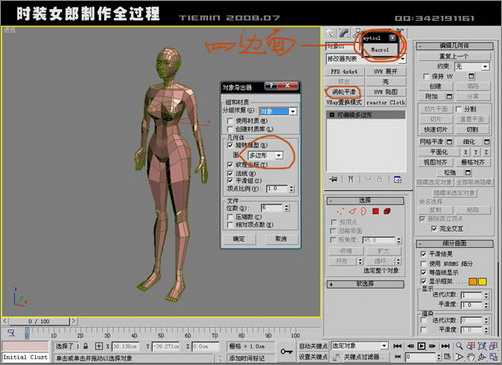Toggle 法线 checkbox in export dialog
Viewport: 502px width, 365px height.
pos(230,173)
